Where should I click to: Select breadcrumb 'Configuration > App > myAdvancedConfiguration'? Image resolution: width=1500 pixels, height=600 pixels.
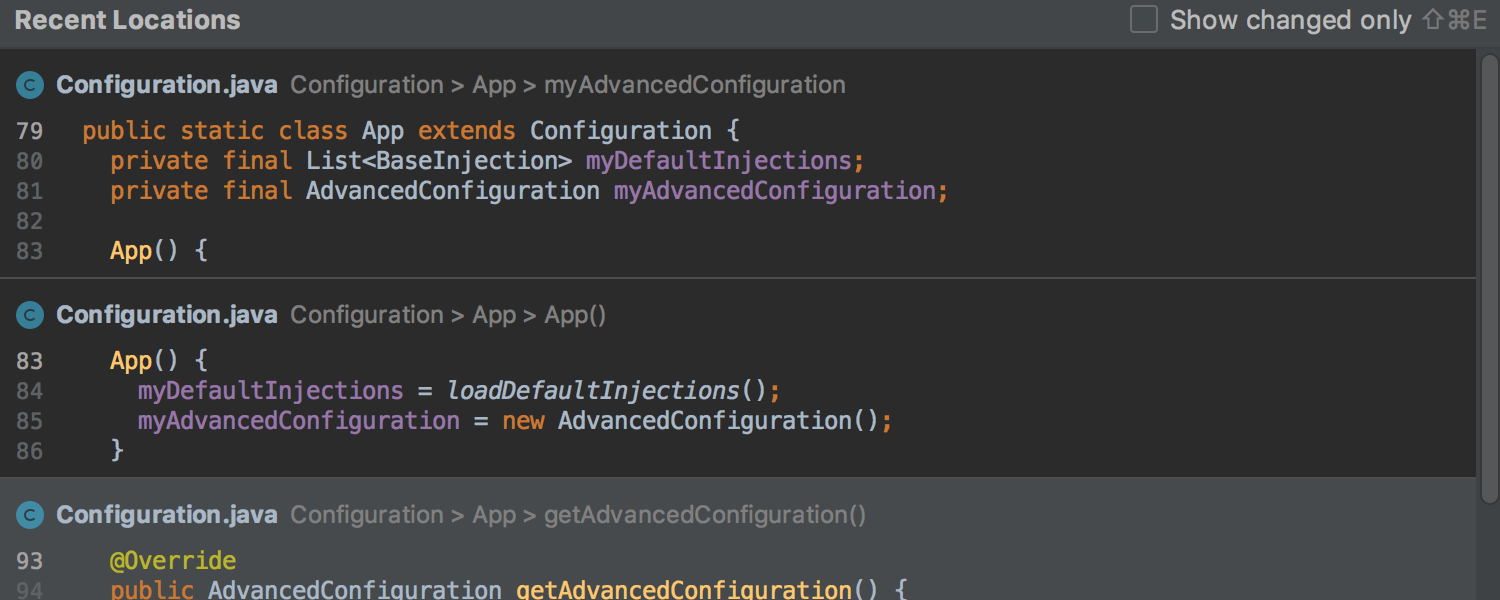click(567, 85)
